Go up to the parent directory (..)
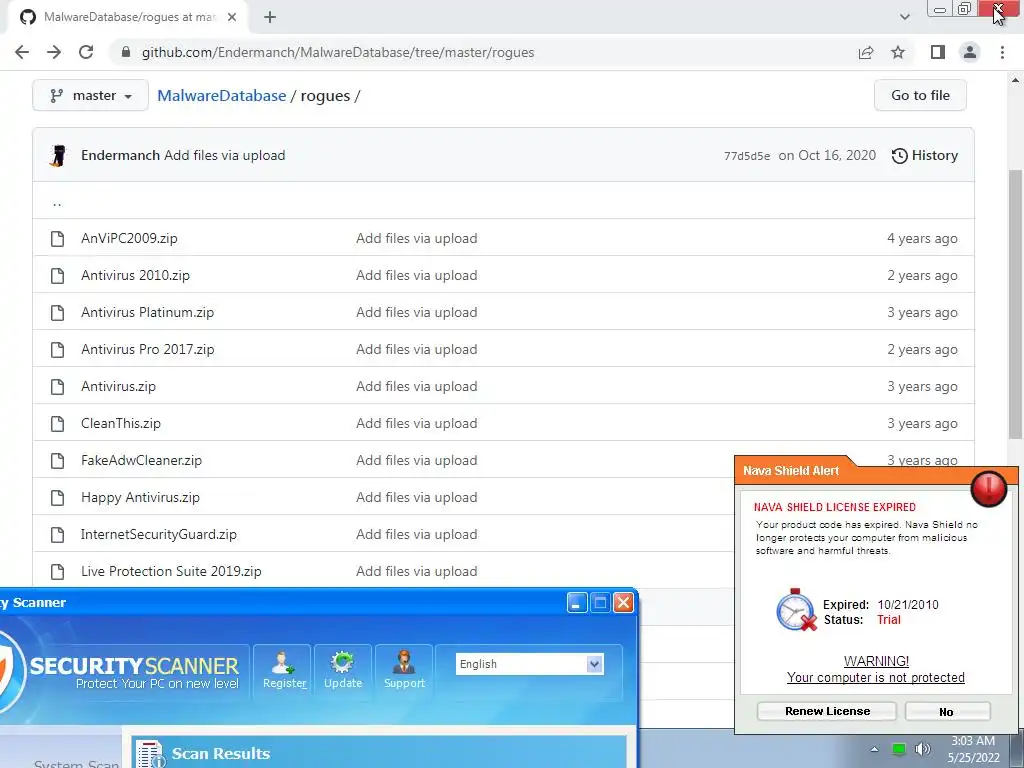The image size is (1024, 768). pos(57,203)
